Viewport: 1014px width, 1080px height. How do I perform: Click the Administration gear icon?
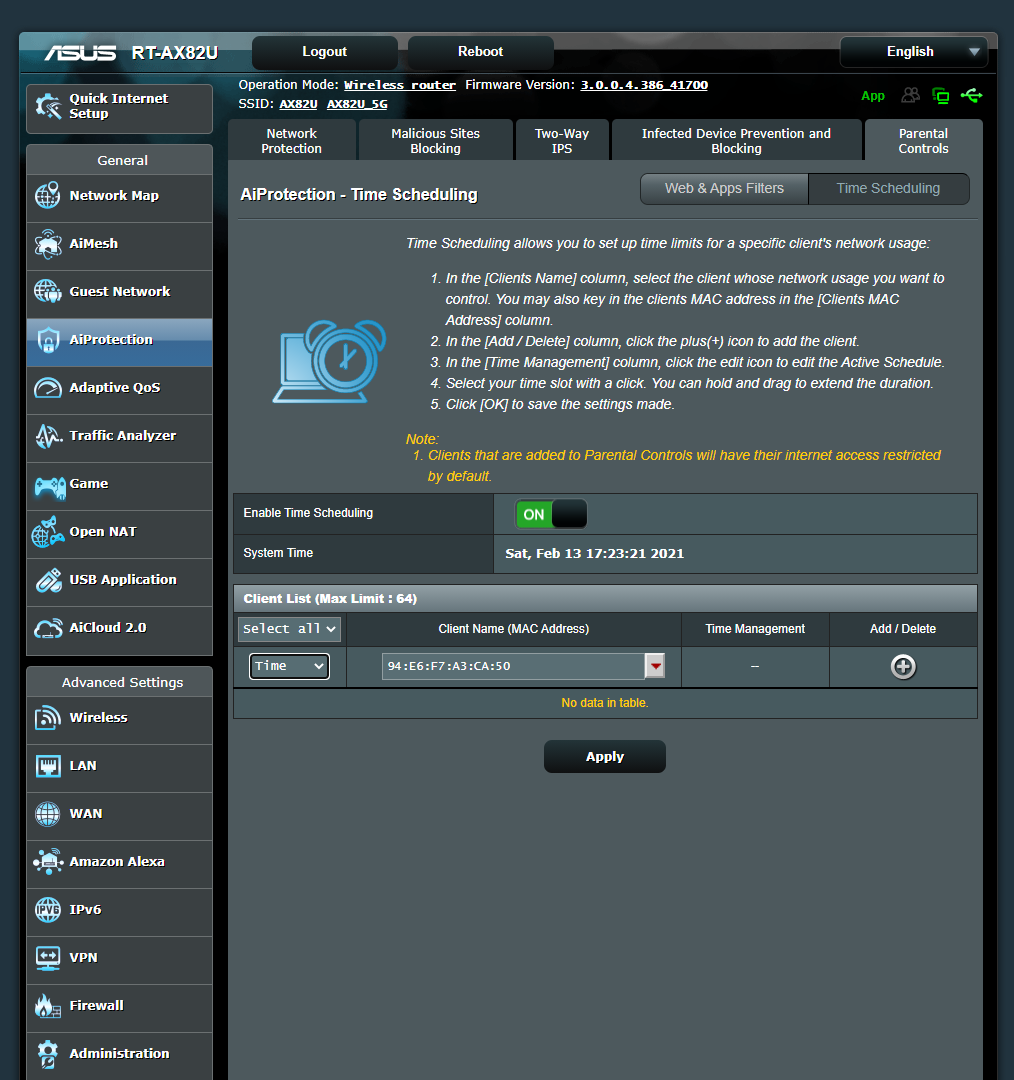(48, 1054)
